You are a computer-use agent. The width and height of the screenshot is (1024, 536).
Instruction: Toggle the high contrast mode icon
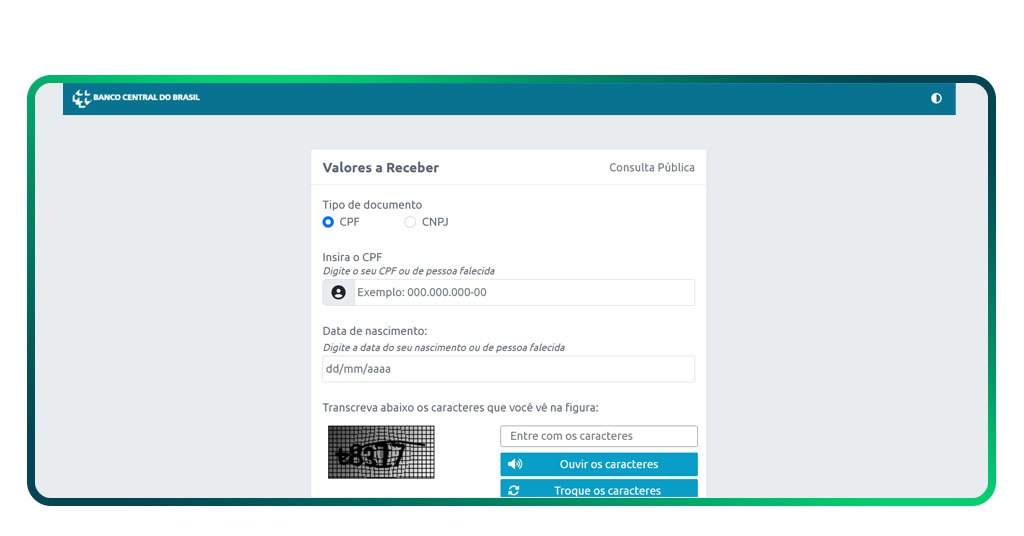(x=936, y=98)
